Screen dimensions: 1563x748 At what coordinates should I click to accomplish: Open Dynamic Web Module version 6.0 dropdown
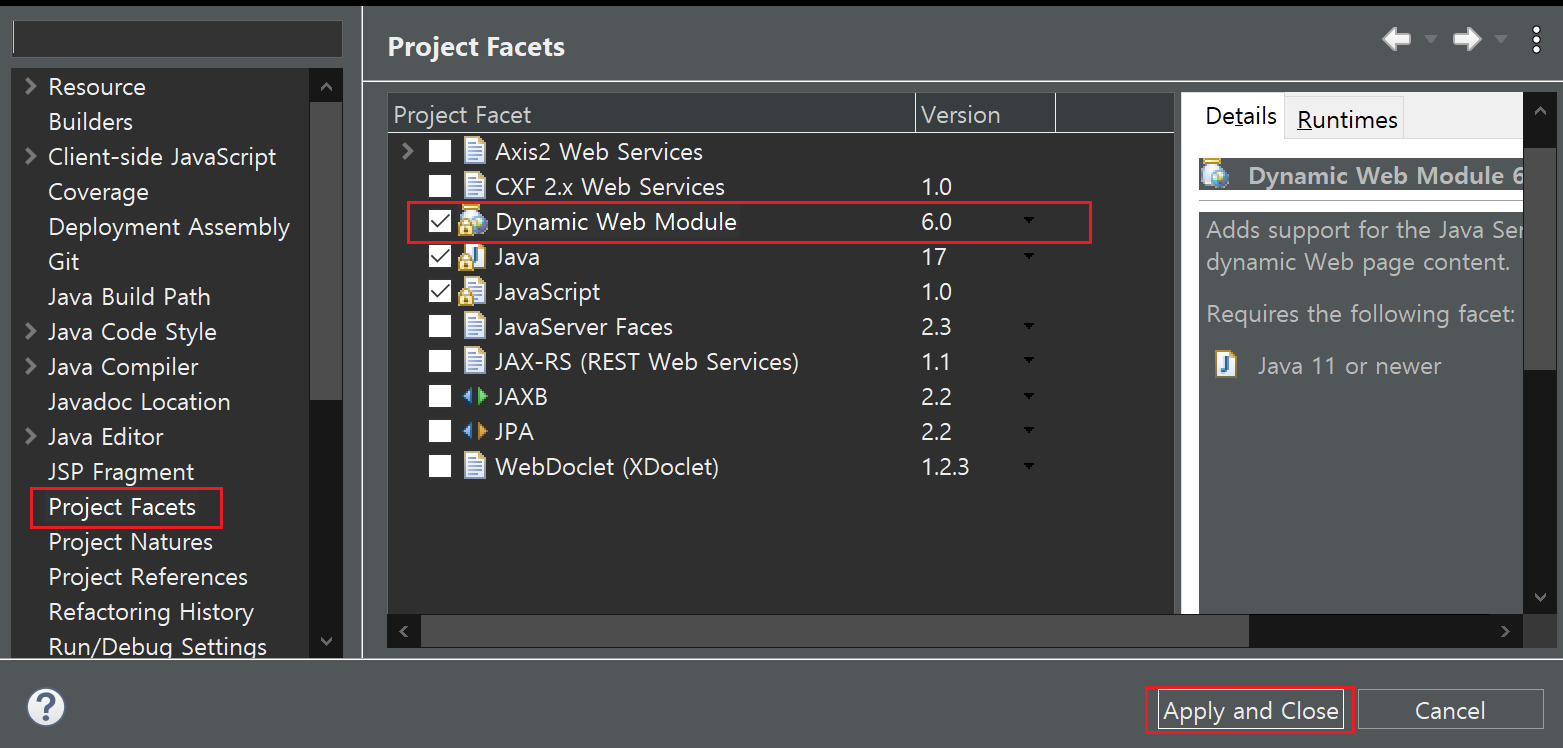1029,221
